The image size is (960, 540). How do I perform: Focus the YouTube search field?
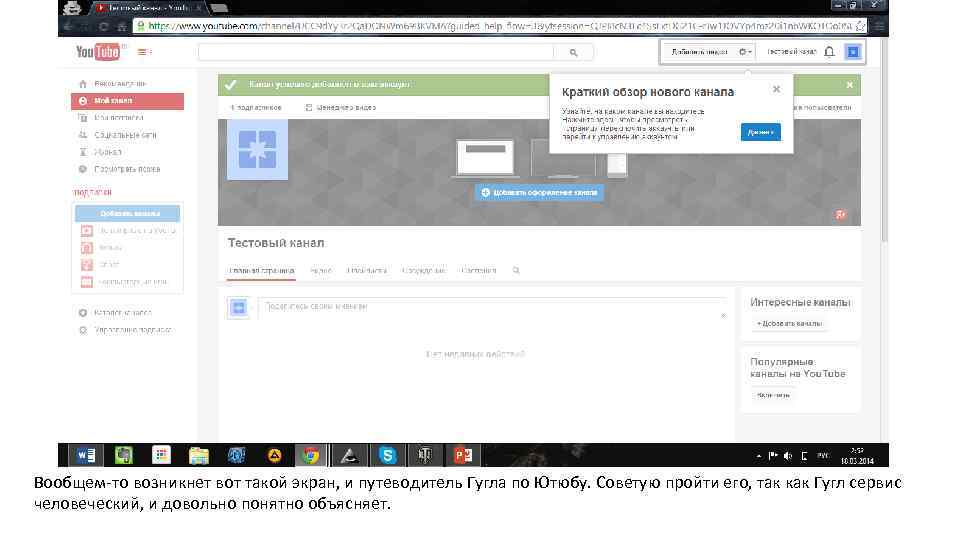[376, 53]
